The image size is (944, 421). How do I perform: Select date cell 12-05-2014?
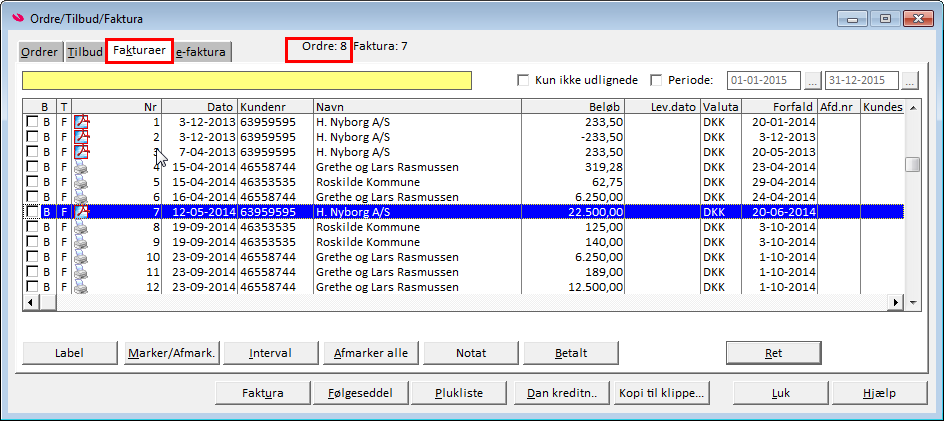[x=200, y=212]
